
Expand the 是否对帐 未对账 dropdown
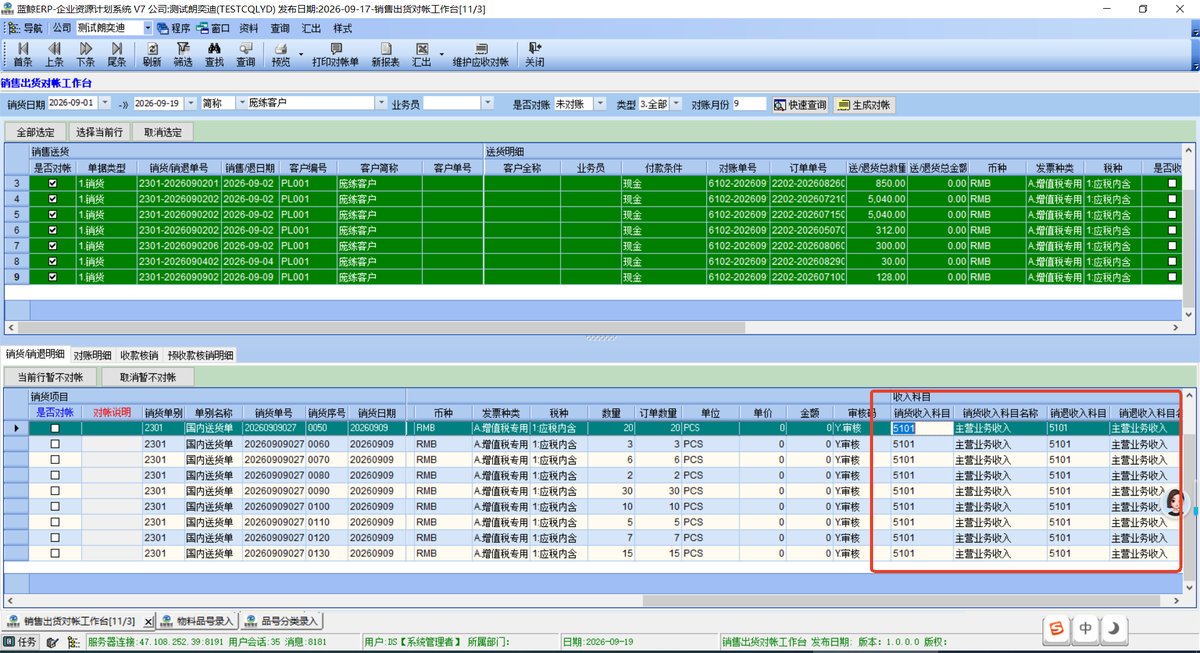pyautogui.click(x=602, y=104)
